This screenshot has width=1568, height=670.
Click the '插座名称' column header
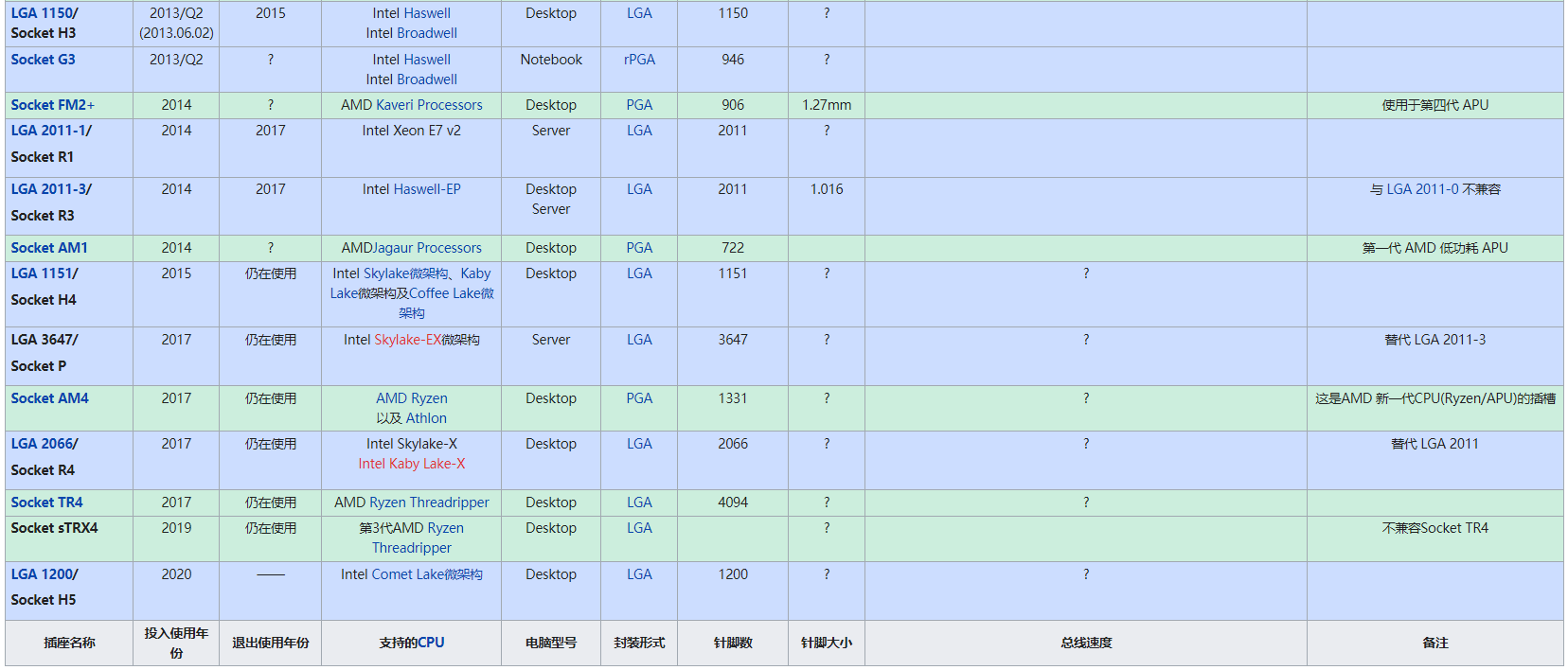click(x=69, y=643)
